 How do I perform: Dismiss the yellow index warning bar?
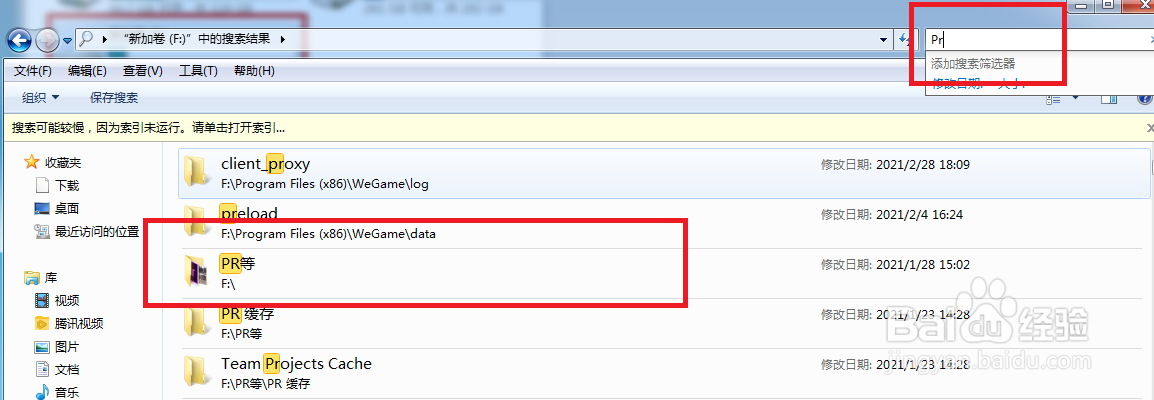1149,128
